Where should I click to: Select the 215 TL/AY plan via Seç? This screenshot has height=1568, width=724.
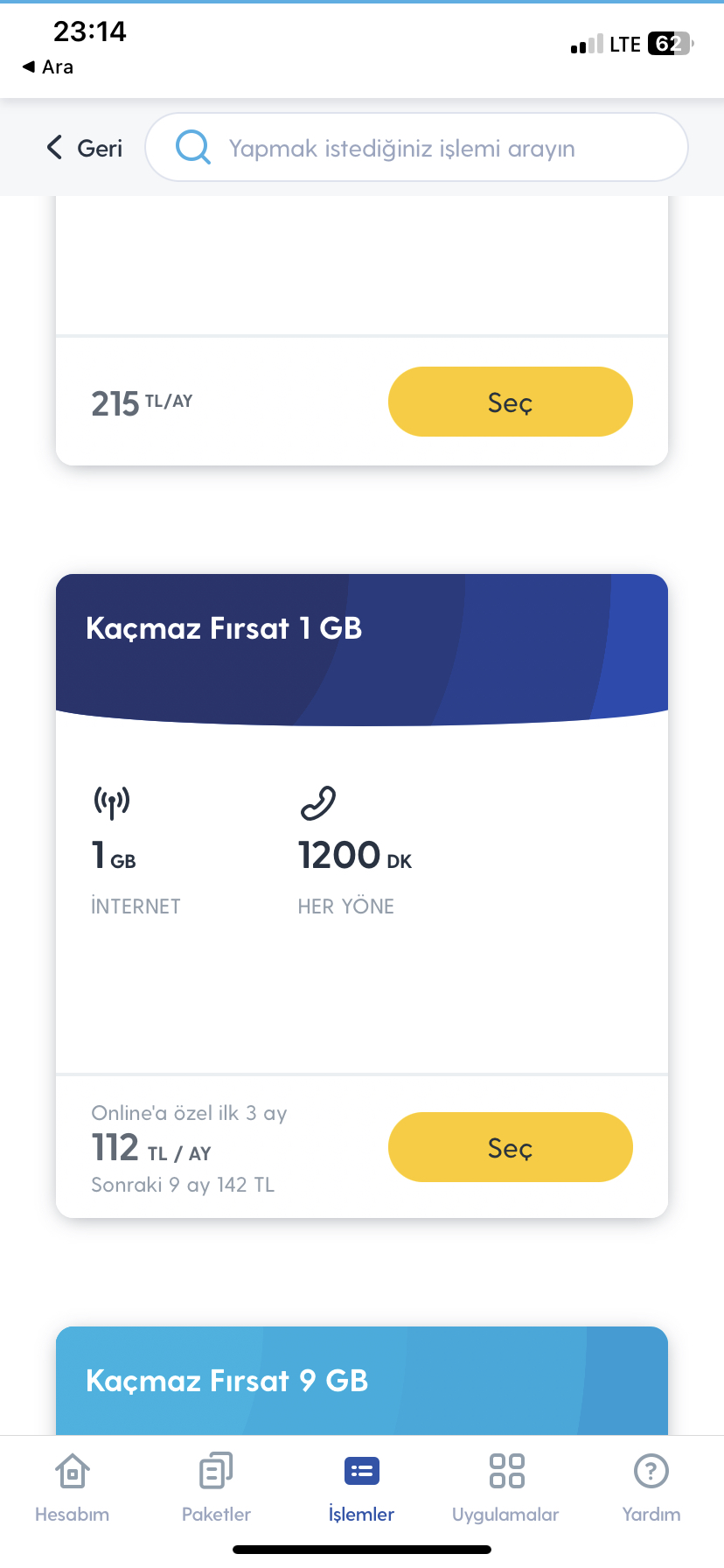point(510,402)
